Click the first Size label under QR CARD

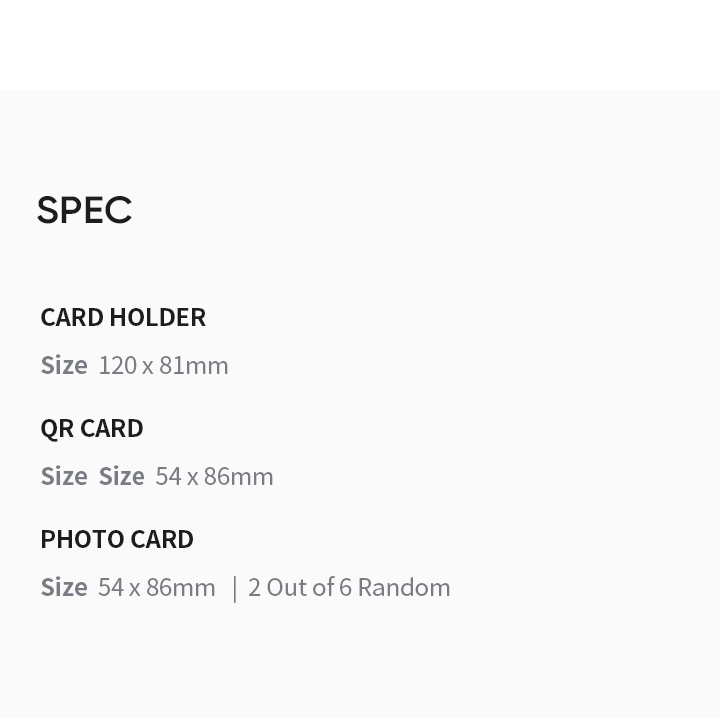[64, 476]
